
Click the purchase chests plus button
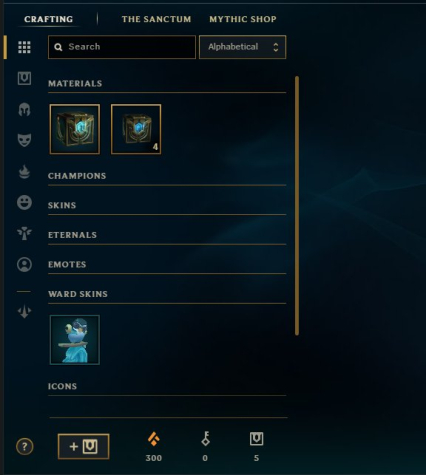click(83, 446)
